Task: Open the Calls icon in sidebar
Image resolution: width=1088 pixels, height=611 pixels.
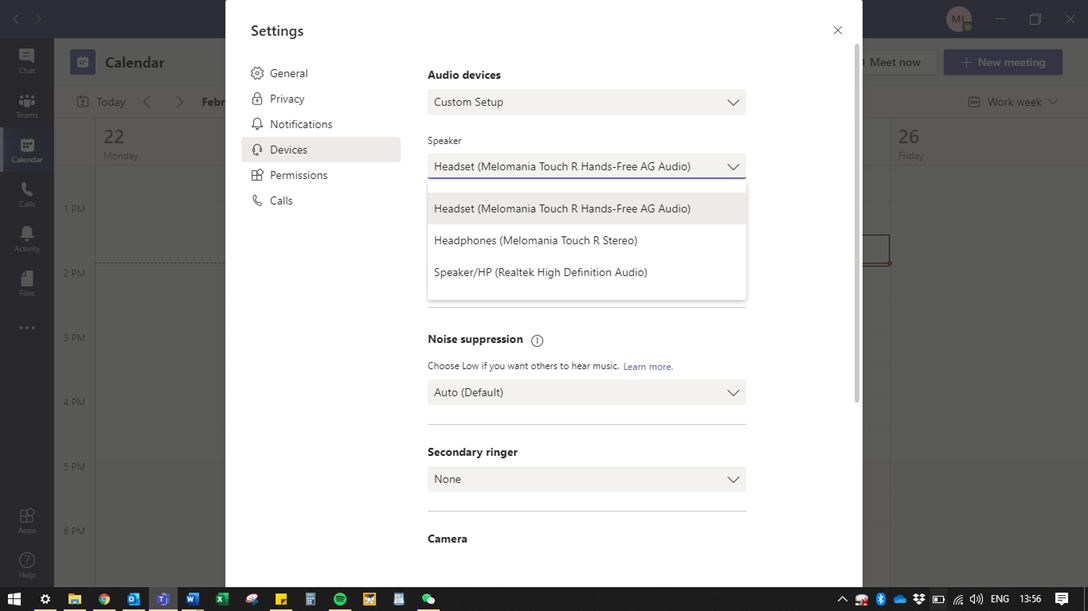Action: 27,194
